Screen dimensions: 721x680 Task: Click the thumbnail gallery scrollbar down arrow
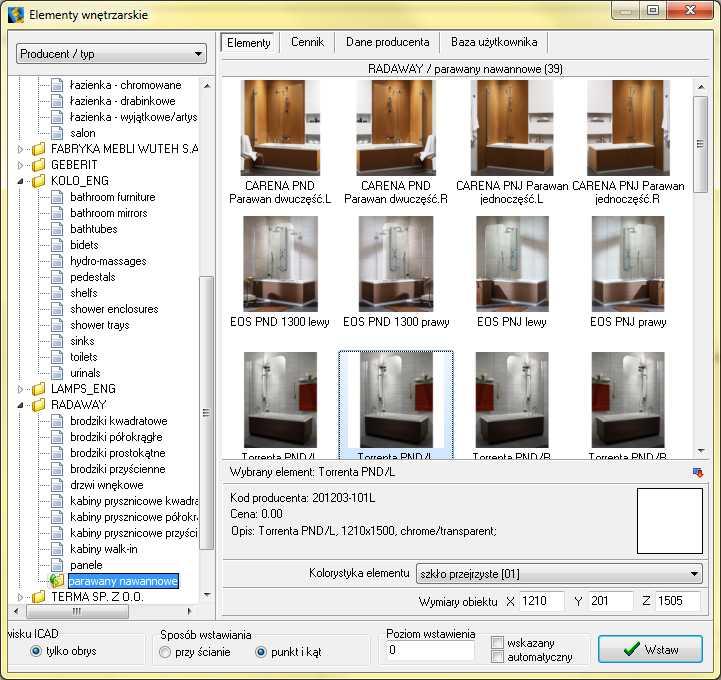700,451
